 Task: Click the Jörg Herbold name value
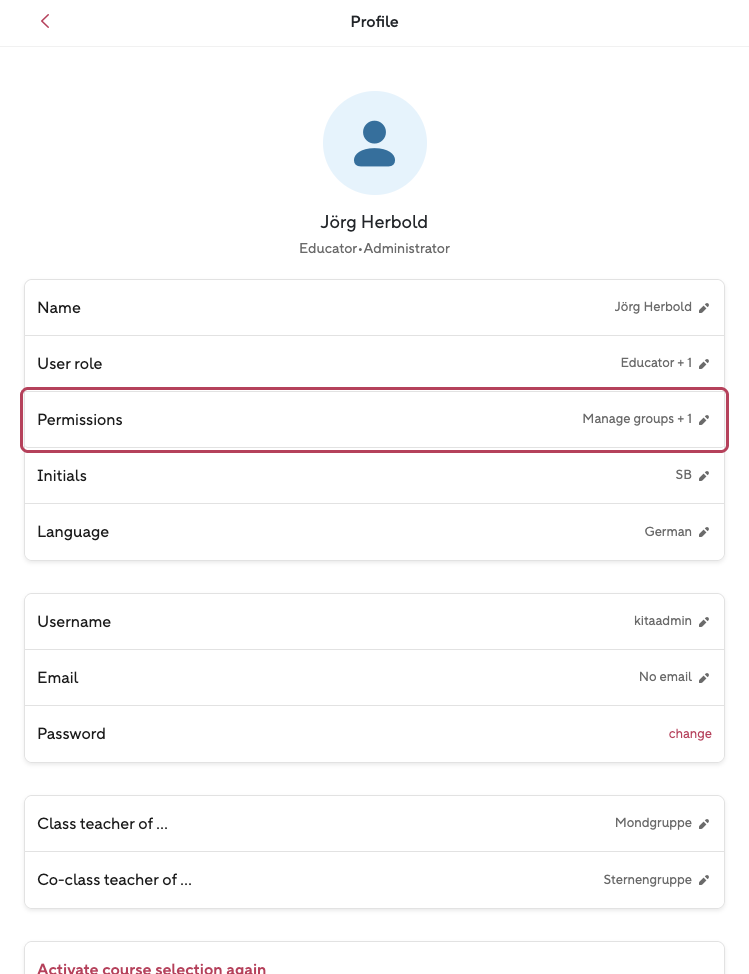point(653,307)
